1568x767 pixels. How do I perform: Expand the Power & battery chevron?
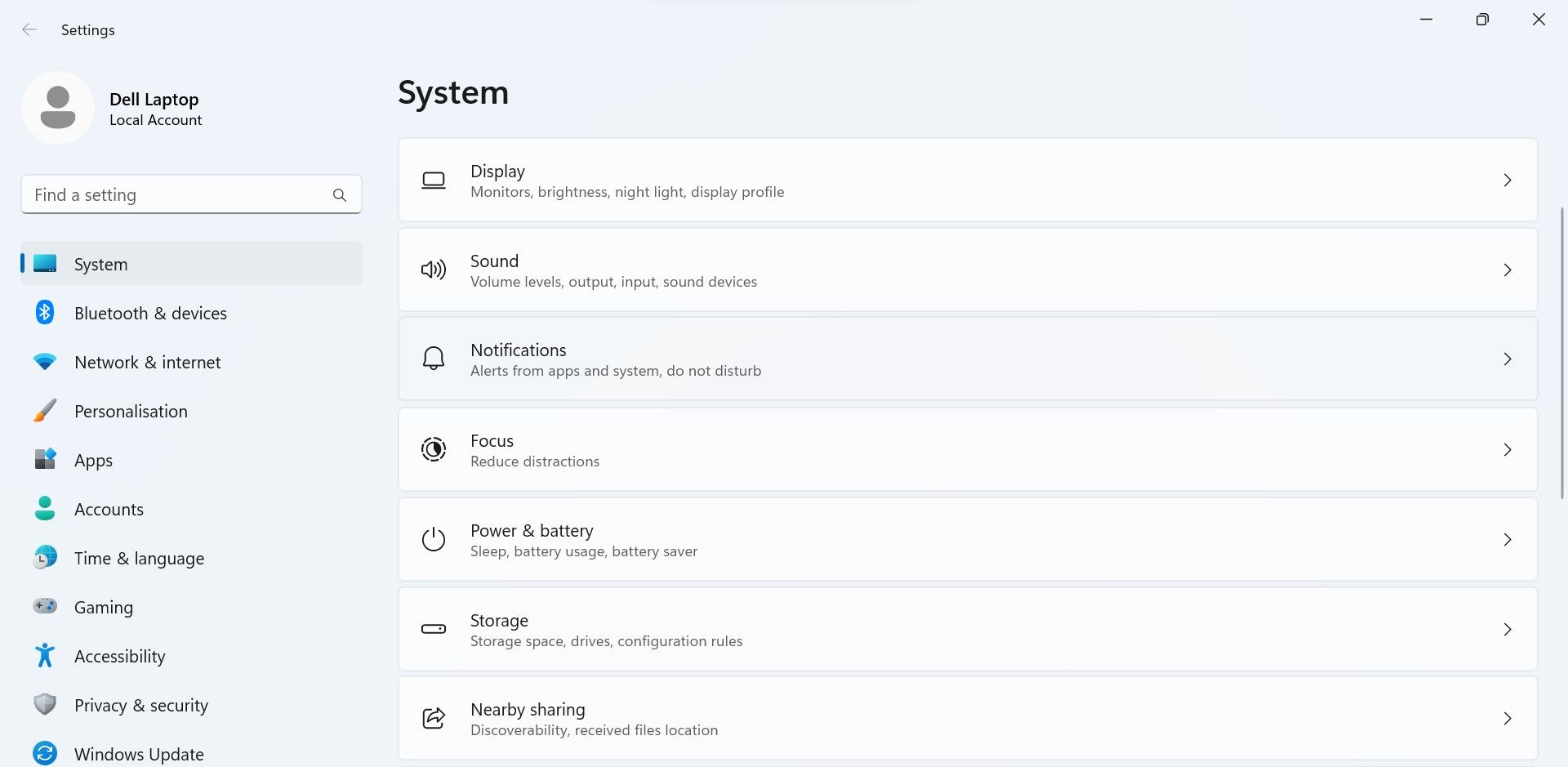pyautogui.click(x=1508, y=539)
